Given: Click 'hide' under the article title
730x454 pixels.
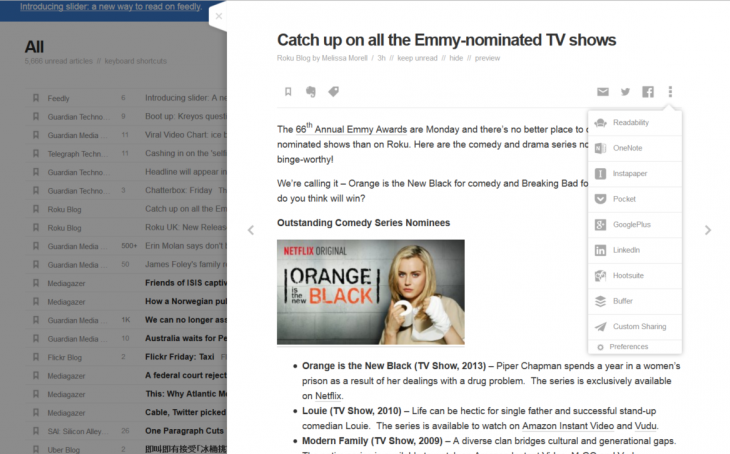Looking at the screenshot, I should (456, 58).
